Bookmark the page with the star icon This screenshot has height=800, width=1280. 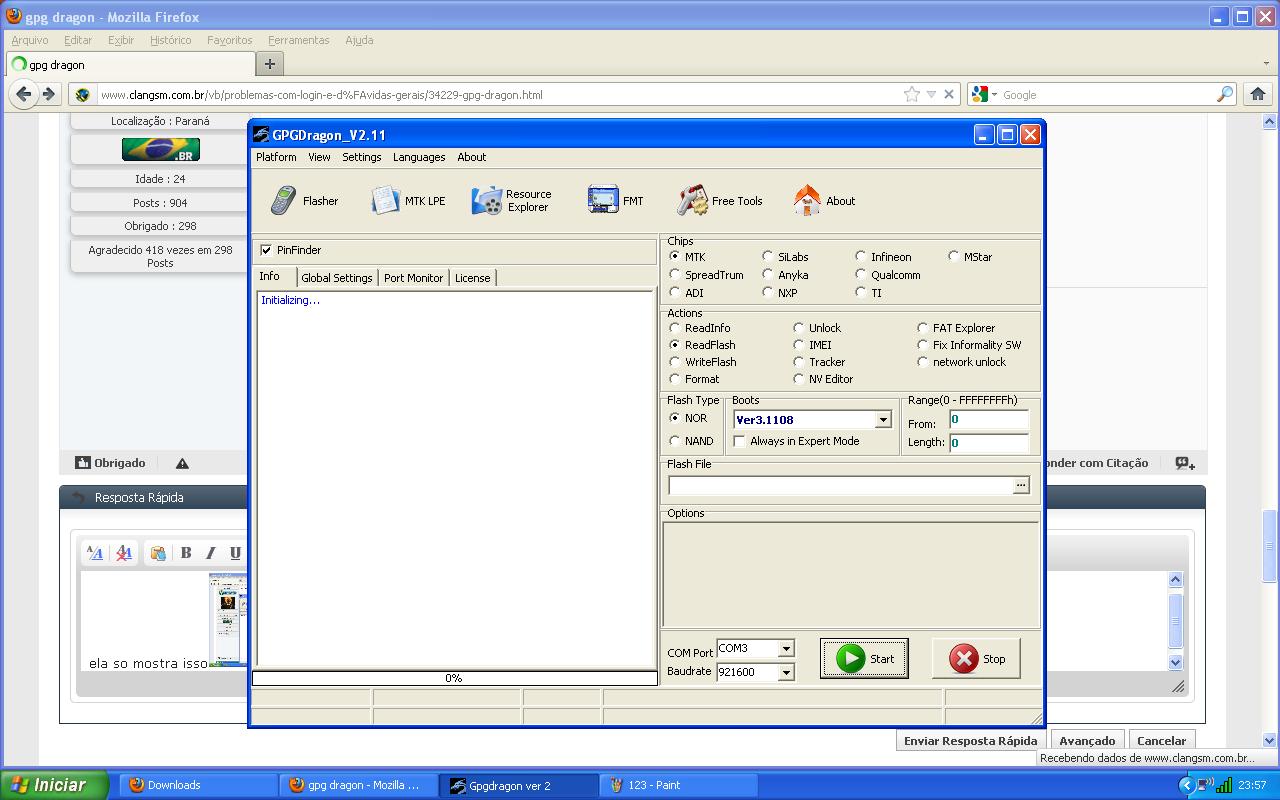(x=912, y=94)
